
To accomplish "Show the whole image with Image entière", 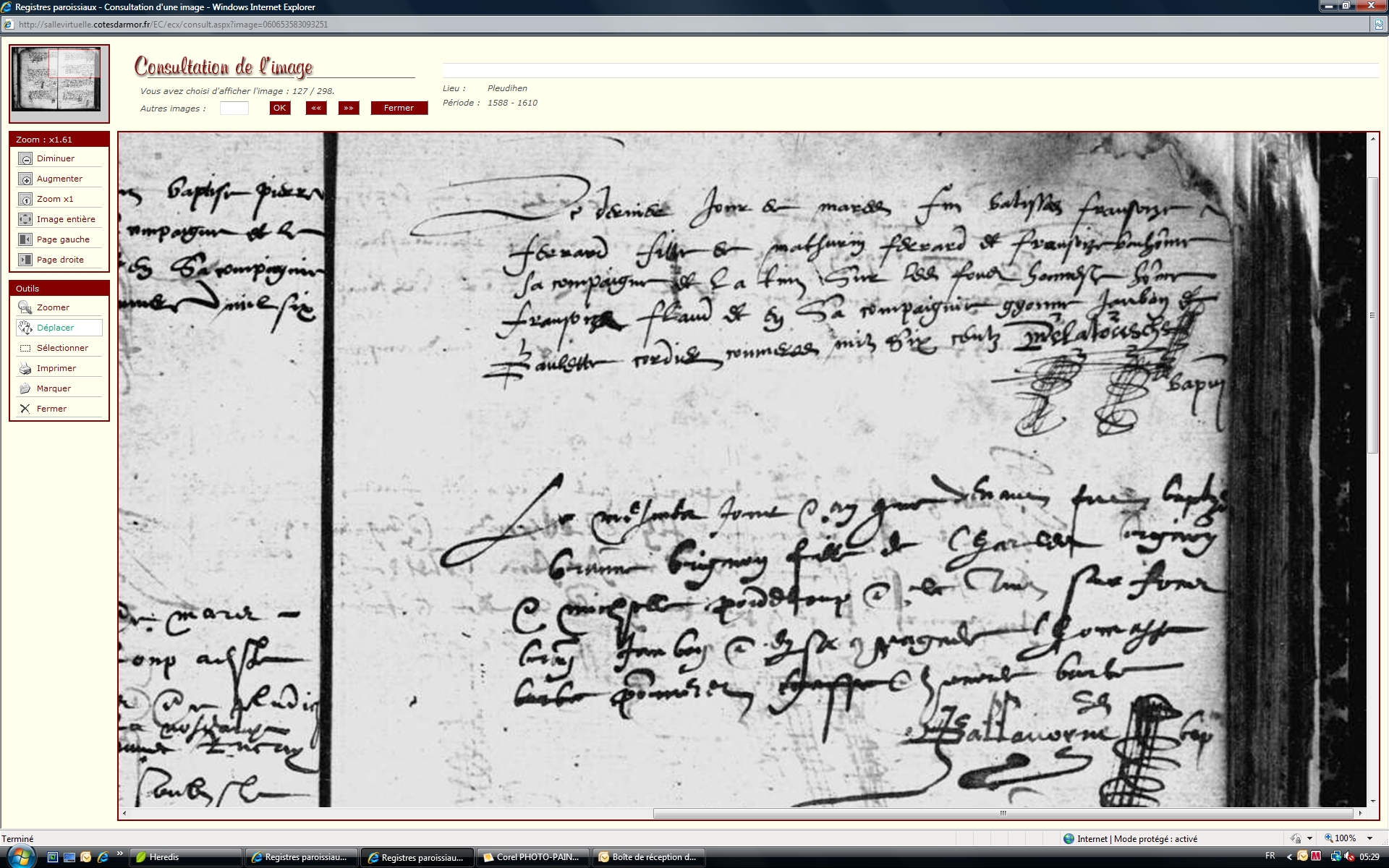I will [25, 219].
